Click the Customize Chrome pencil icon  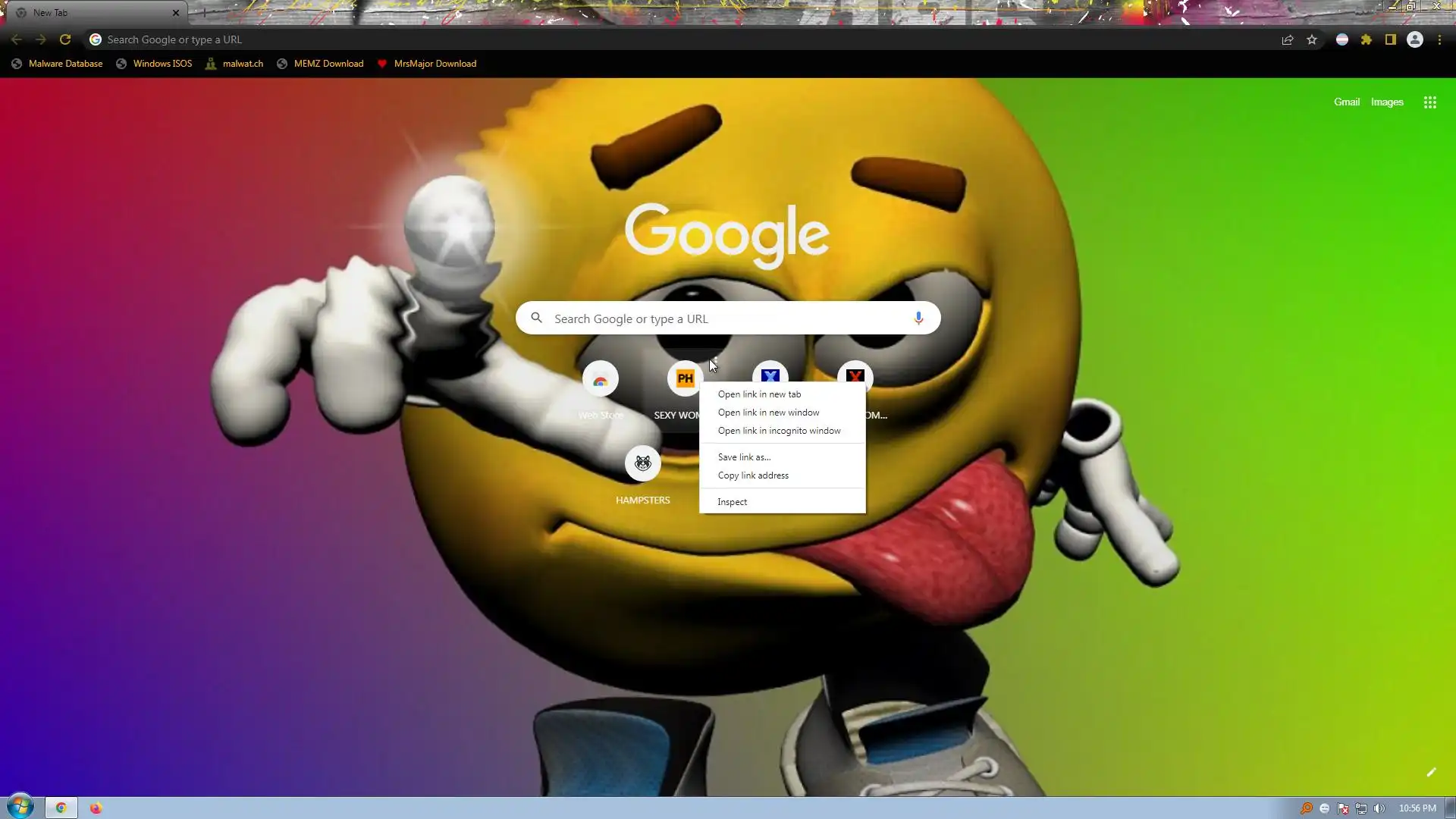(1431, 772)
